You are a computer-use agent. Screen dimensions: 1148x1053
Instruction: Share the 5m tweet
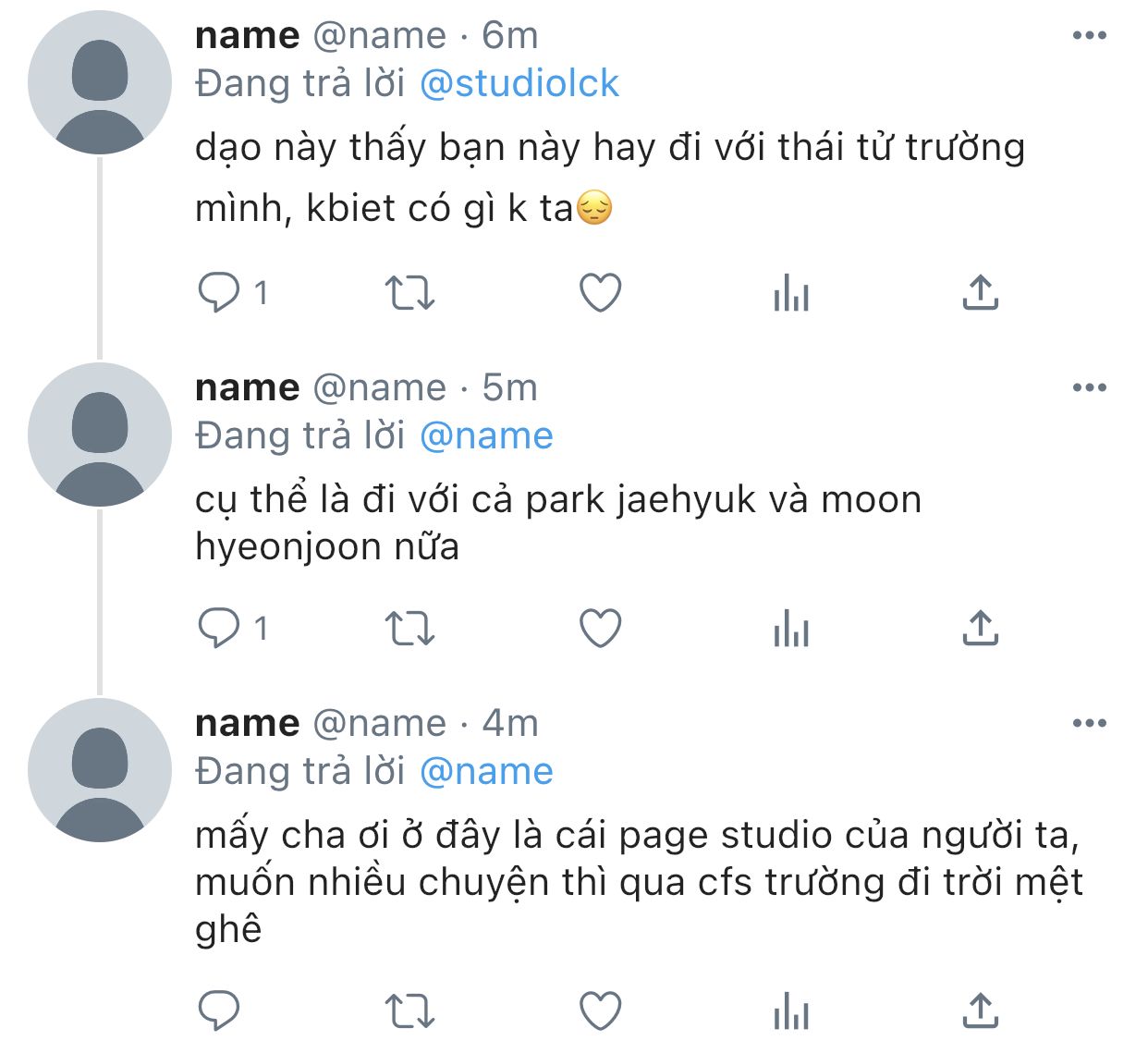981,628
